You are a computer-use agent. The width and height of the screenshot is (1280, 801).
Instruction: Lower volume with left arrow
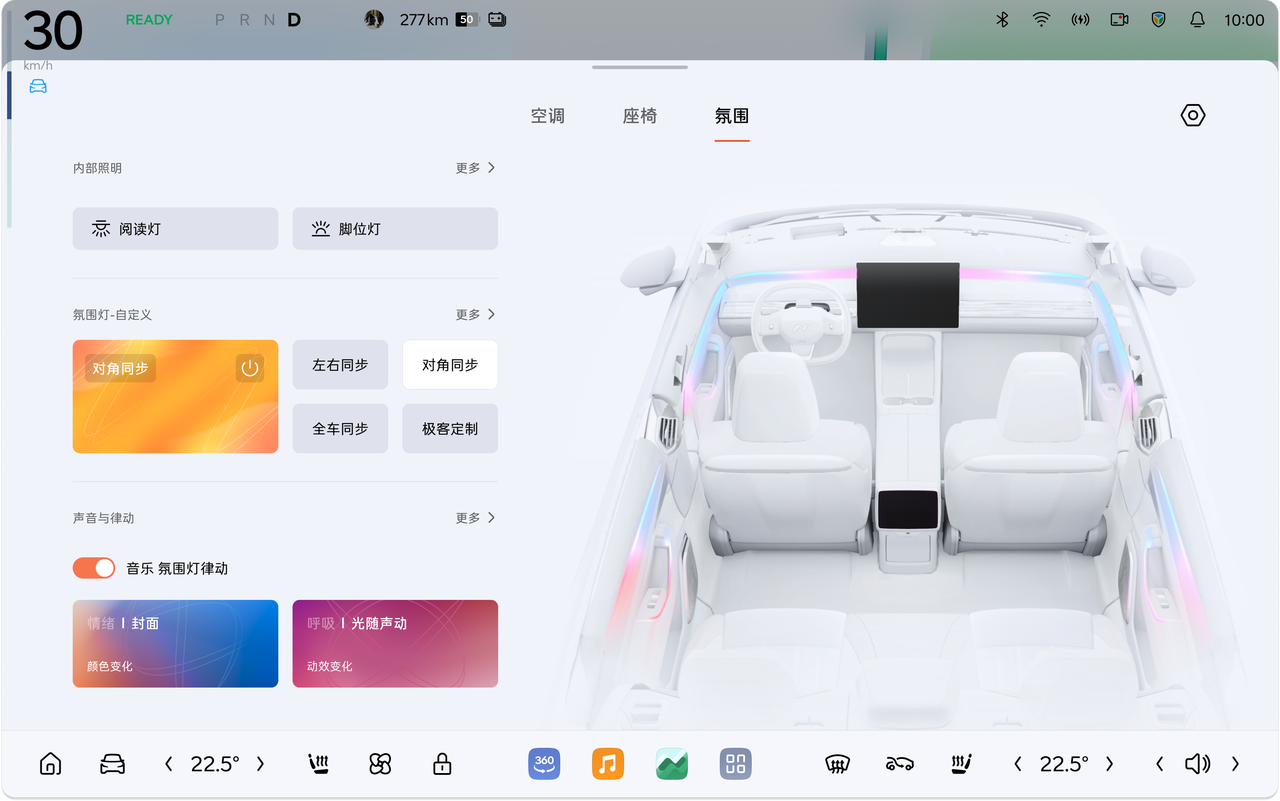[x=1160, y=764]
